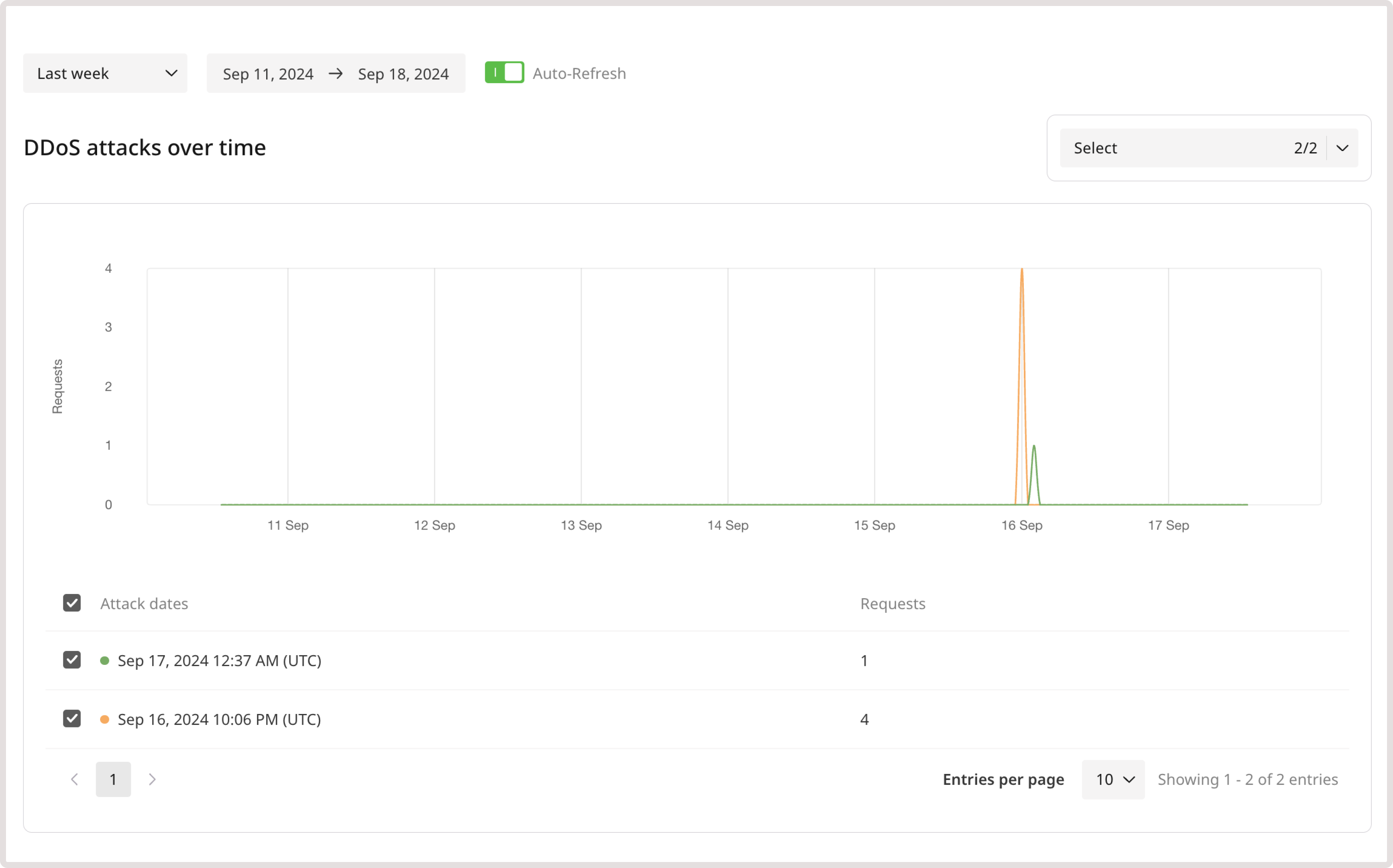Click the arrow icon between the two date fields
The height and width of the screenshot is (868, 1393).
pyautogui.click(x=336, y=73)
